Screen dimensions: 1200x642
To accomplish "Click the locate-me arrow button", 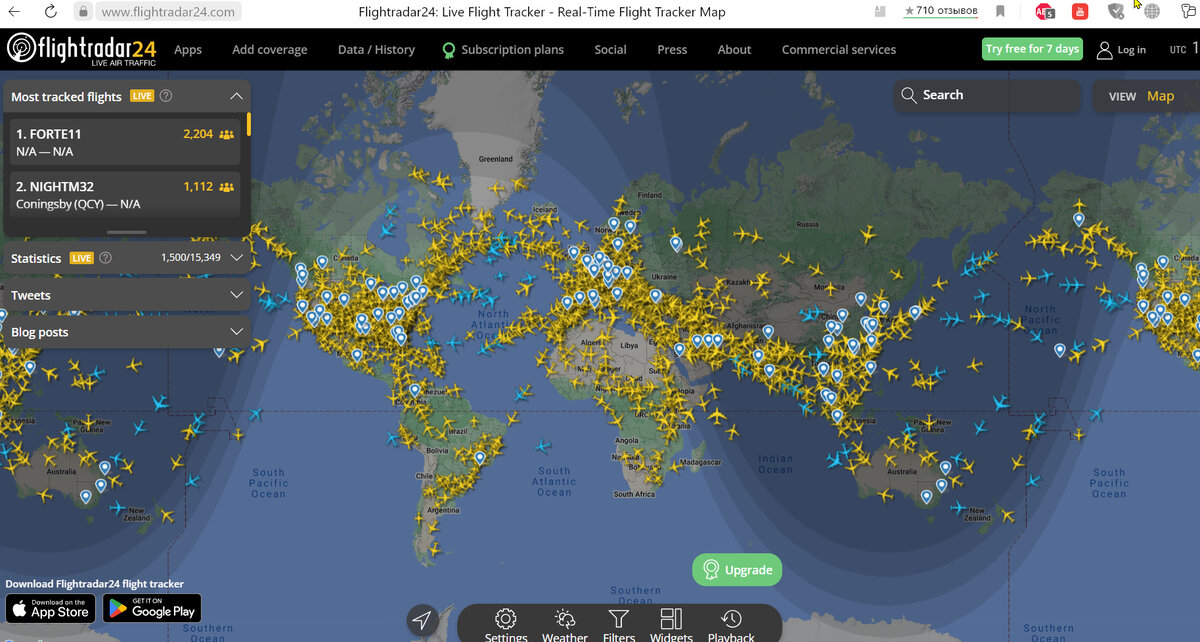I will point(423,621).
